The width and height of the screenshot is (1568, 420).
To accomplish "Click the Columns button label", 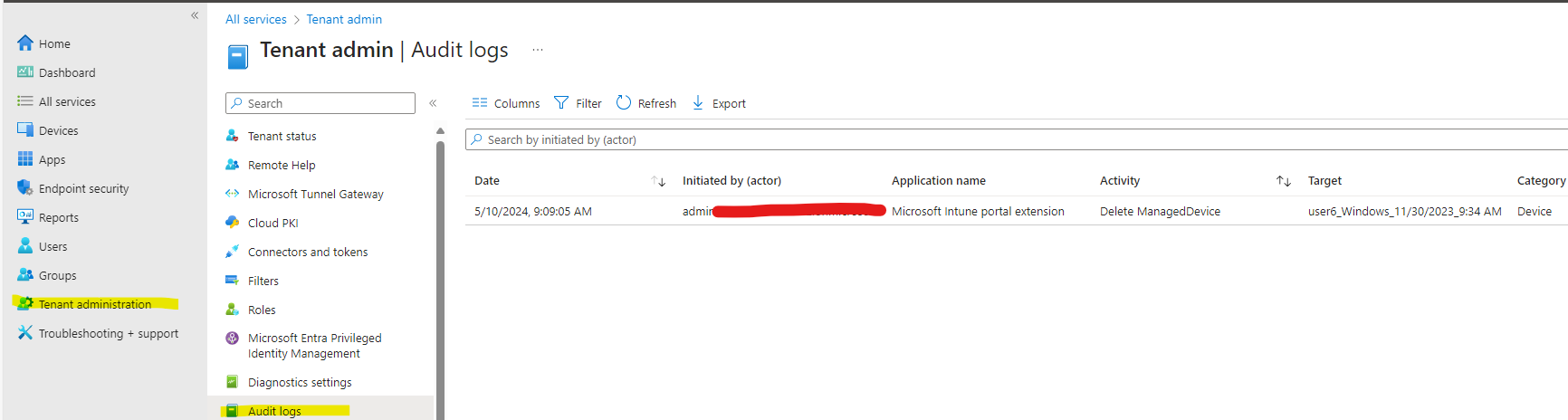I will click(517, 103).
